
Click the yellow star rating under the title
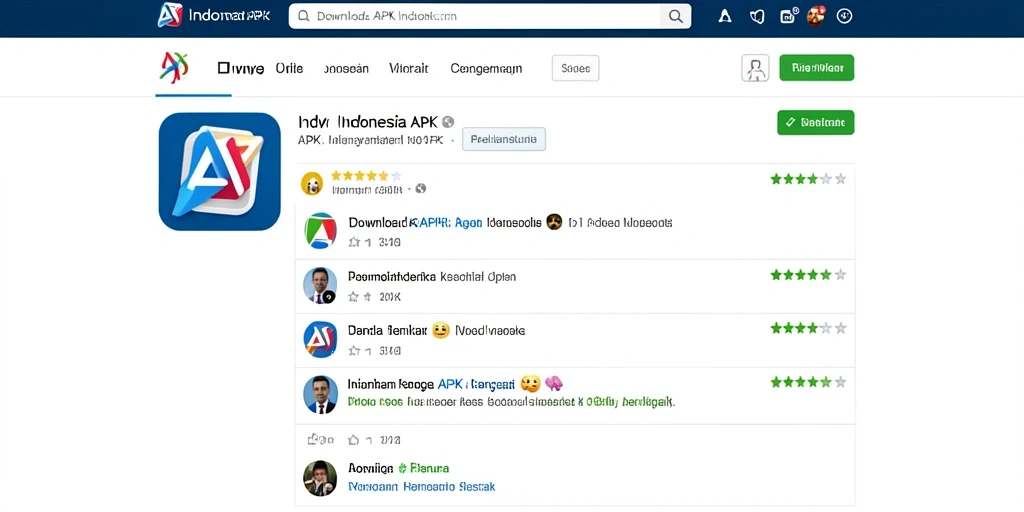click(366, 176)
